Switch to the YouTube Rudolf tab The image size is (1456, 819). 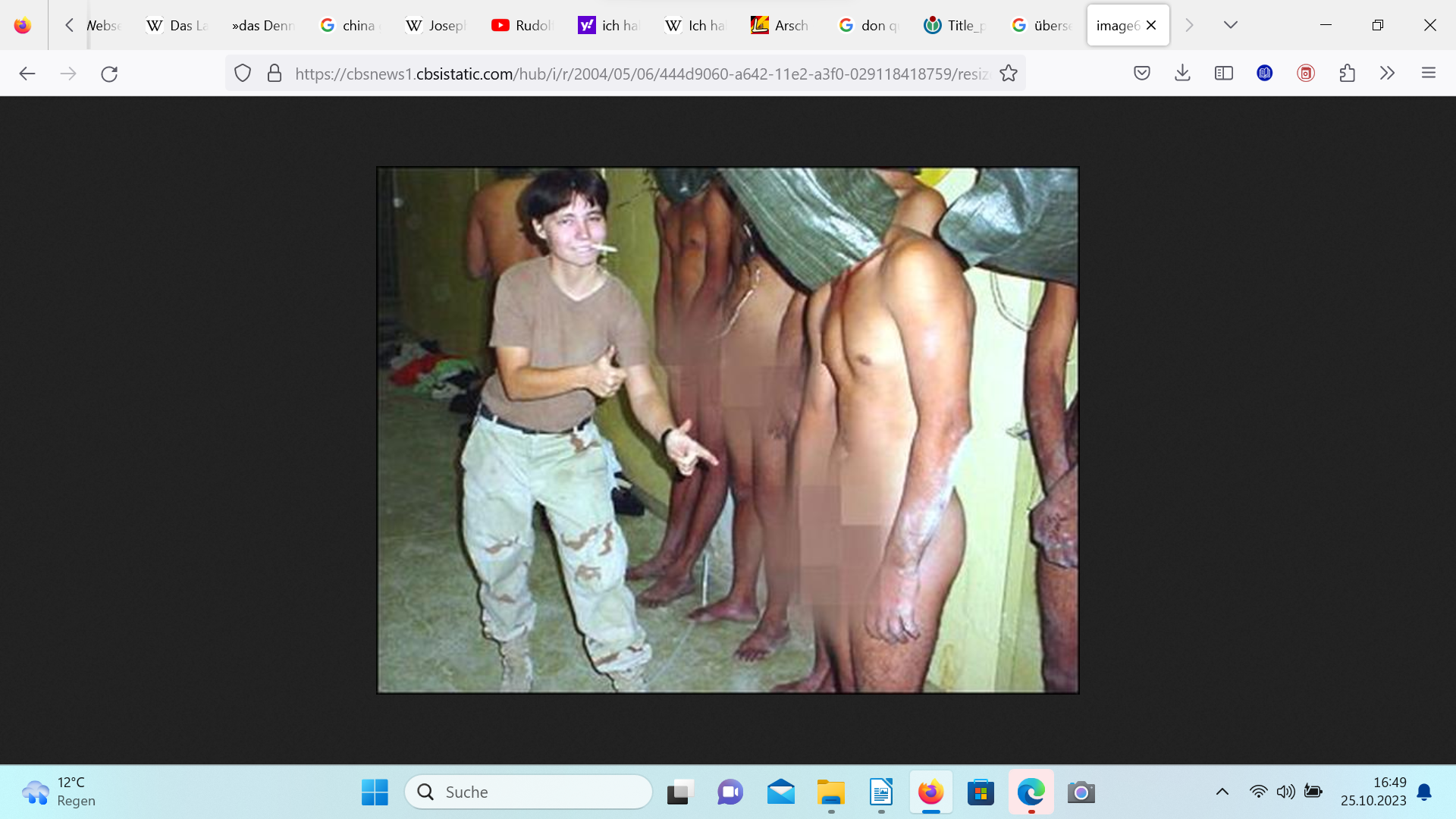point(522,25)
